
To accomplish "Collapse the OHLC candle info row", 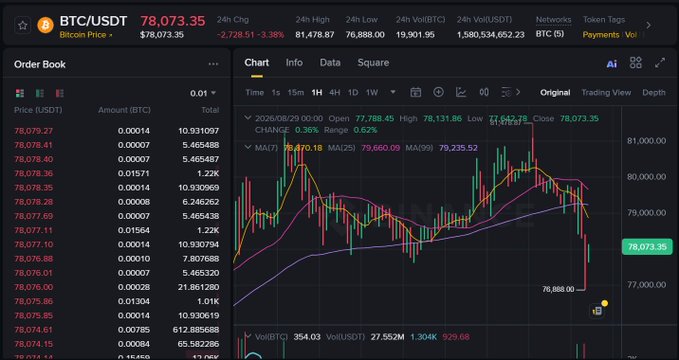I will point(248,118).
